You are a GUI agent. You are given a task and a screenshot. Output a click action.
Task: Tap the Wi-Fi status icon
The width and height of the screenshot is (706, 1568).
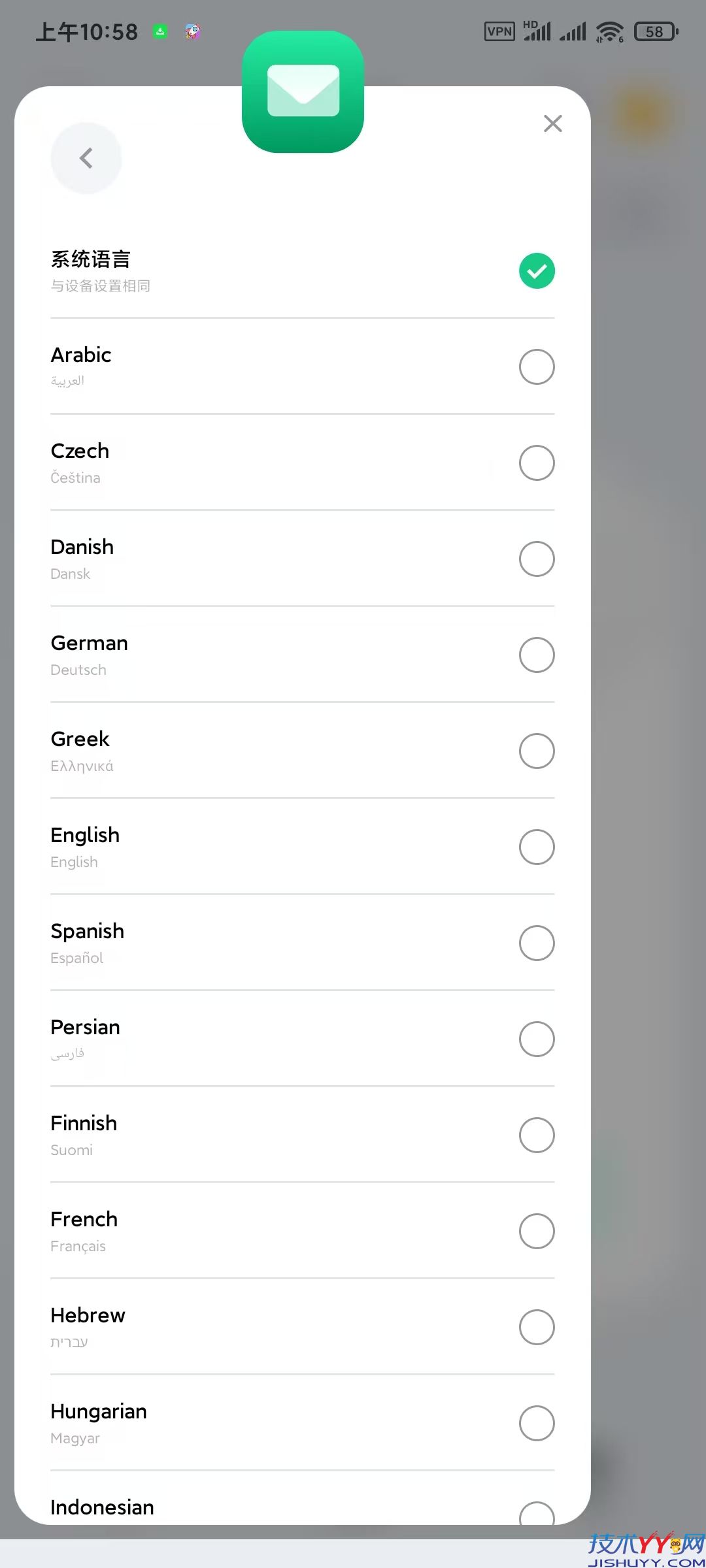point(609,31)
